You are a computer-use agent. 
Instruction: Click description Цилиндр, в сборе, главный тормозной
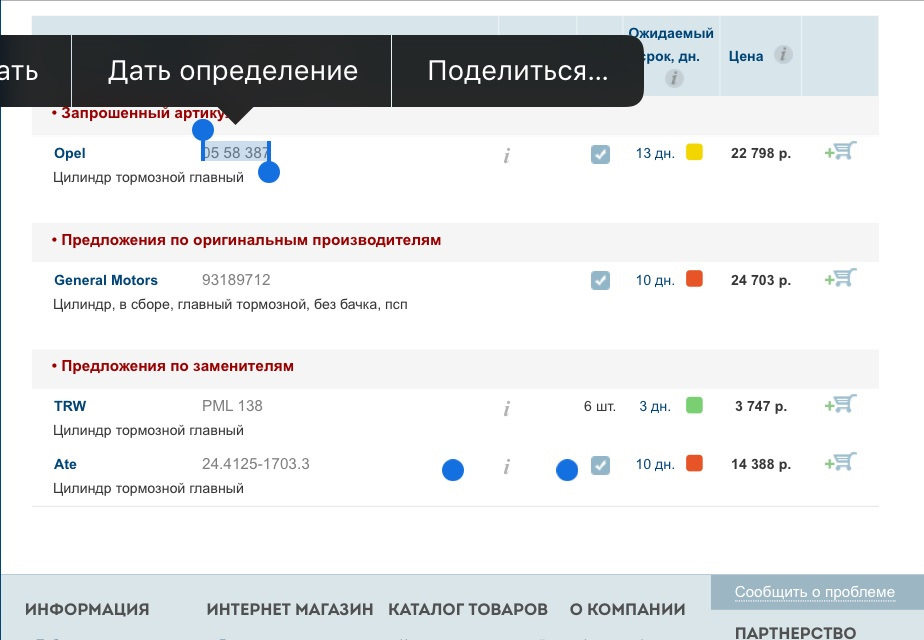pos(230,305)
